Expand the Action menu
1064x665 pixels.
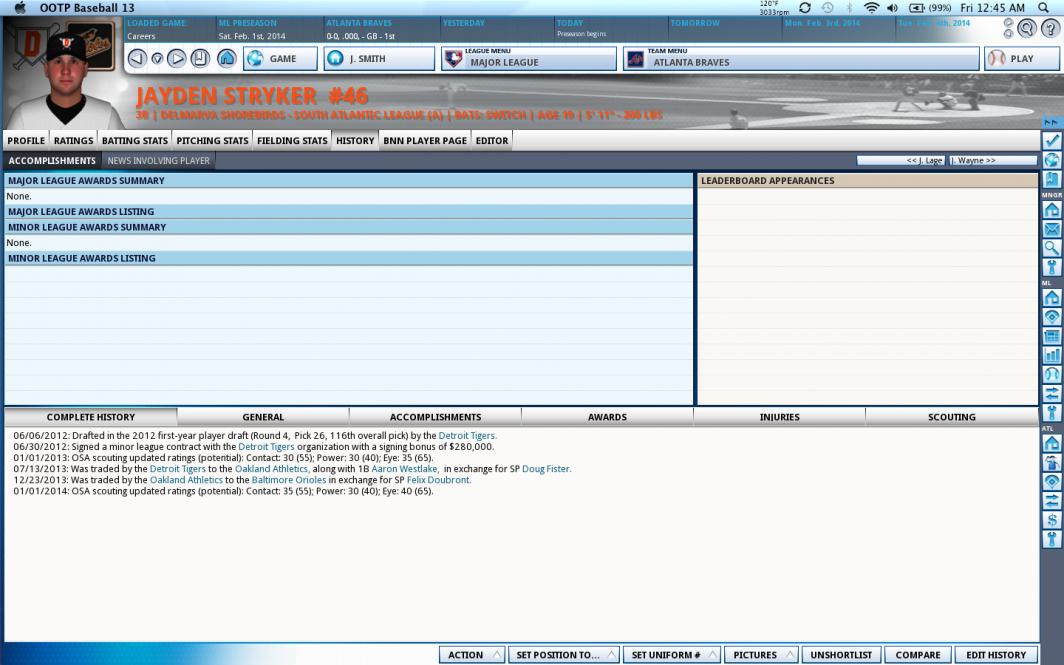[x=472, y=655]
